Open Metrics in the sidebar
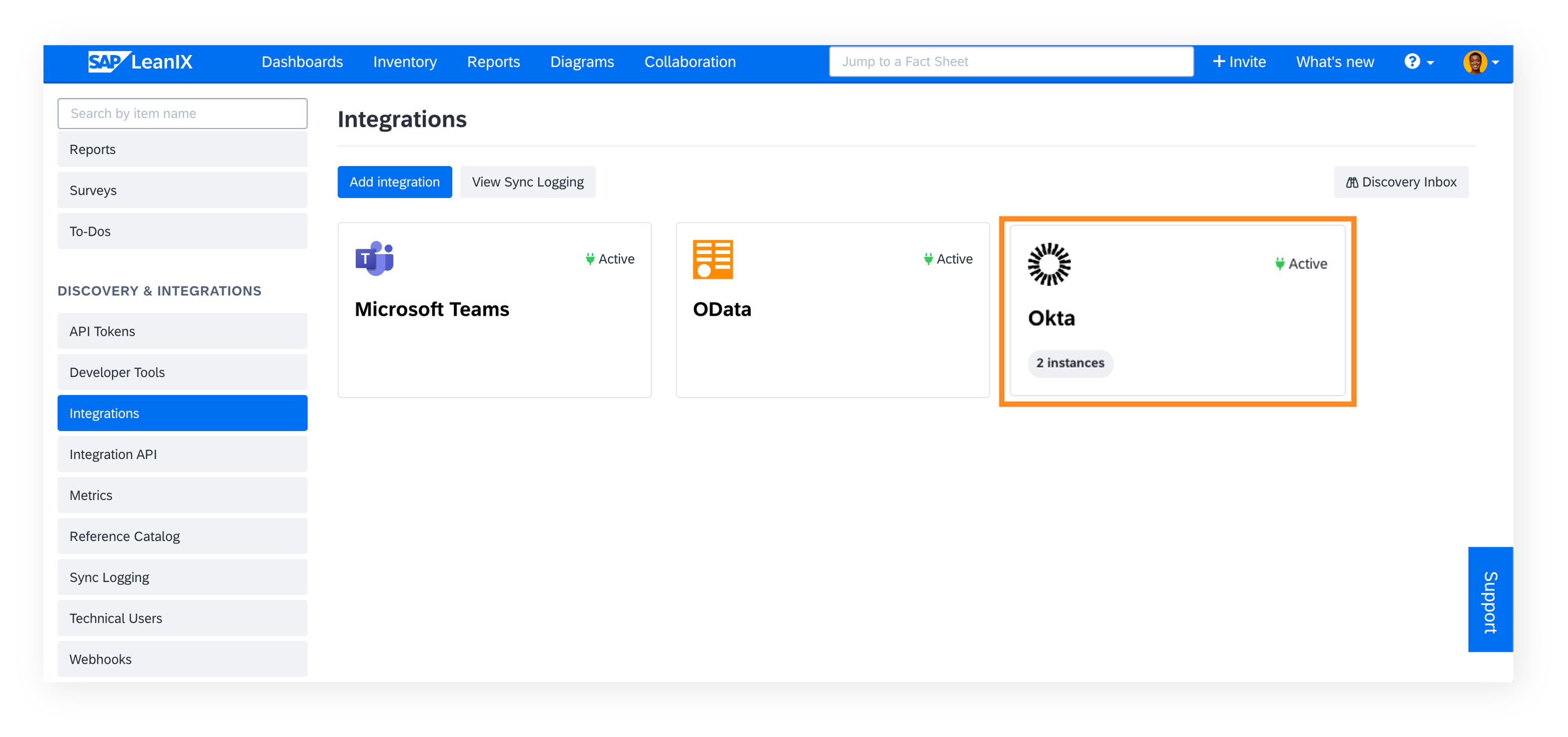This screenshot has width=1568, height=737. pos(182,495)
